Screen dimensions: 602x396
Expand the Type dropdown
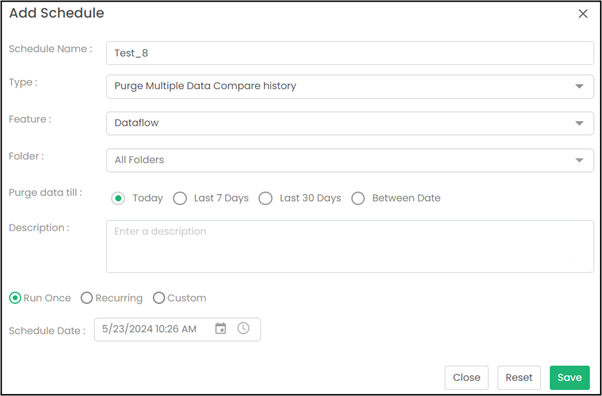[x=350, y=86]
